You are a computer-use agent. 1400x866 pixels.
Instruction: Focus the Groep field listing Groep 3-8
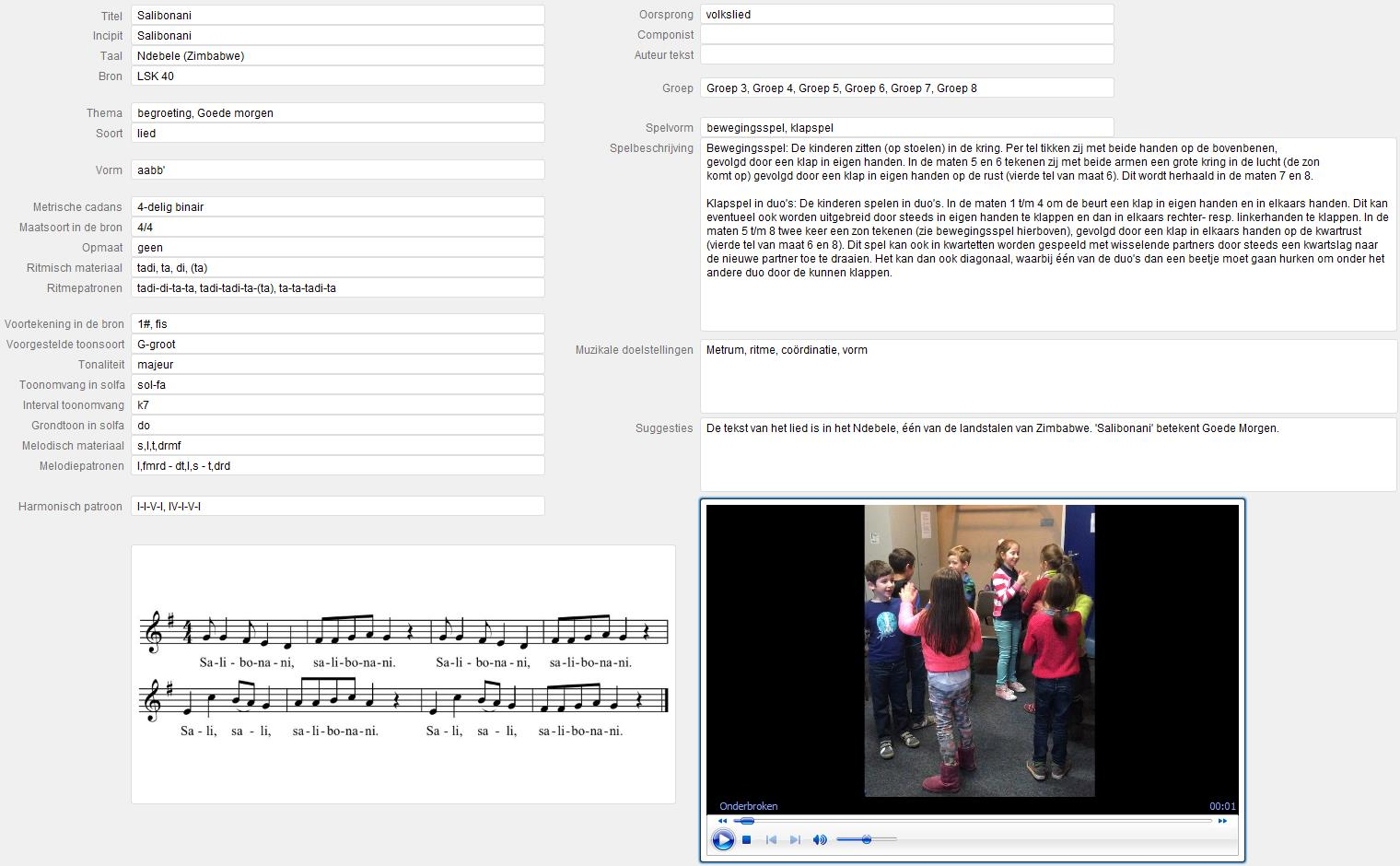point(906,88)
